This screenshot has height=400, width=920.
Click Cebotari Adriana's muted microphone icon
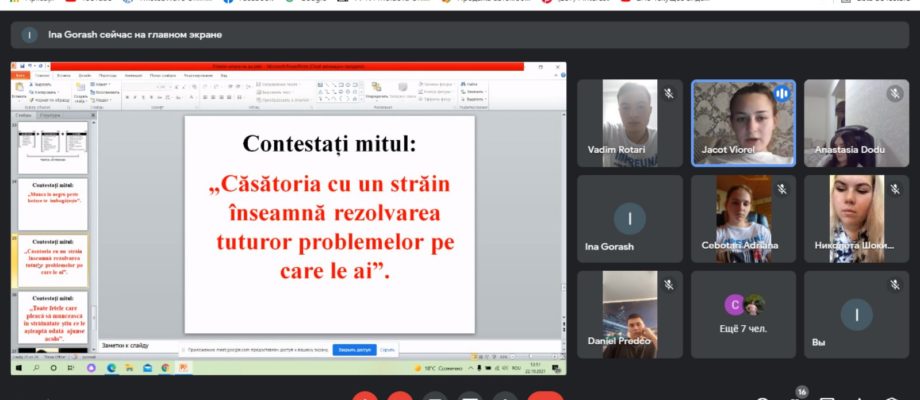782,189
